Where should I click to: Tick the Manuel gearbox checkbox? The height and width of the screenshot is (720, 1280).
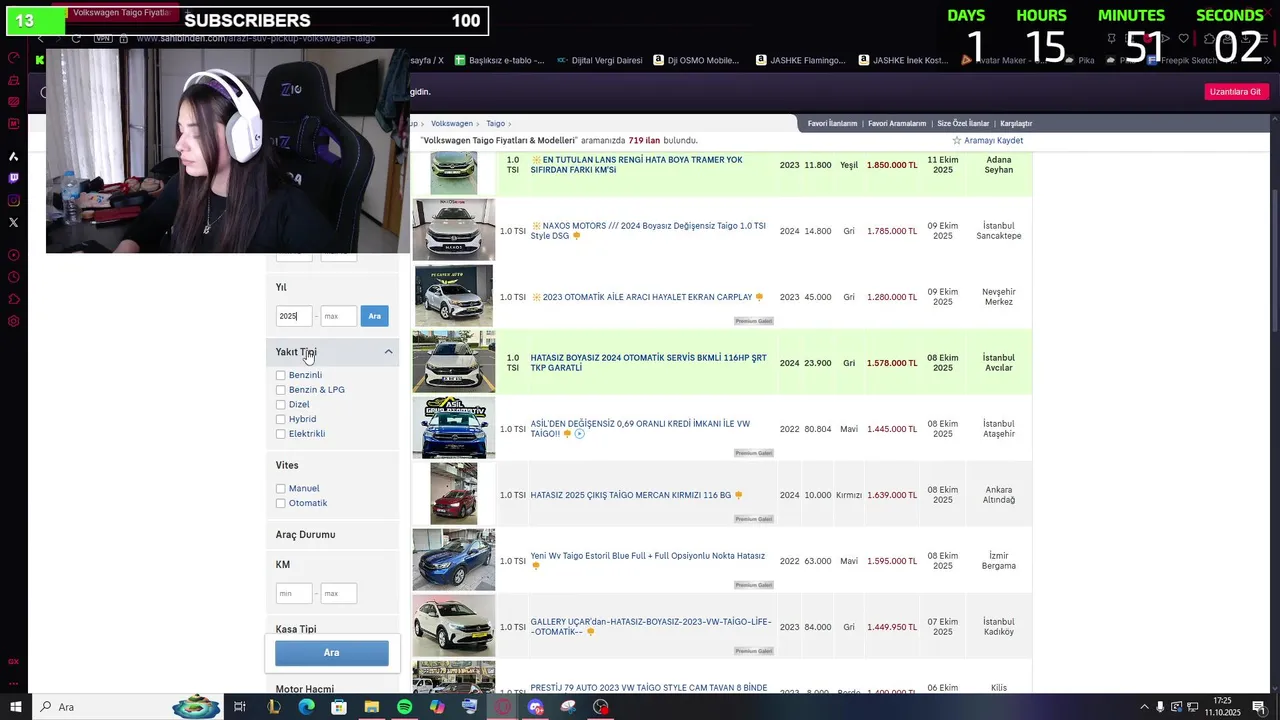pos(280,489)
